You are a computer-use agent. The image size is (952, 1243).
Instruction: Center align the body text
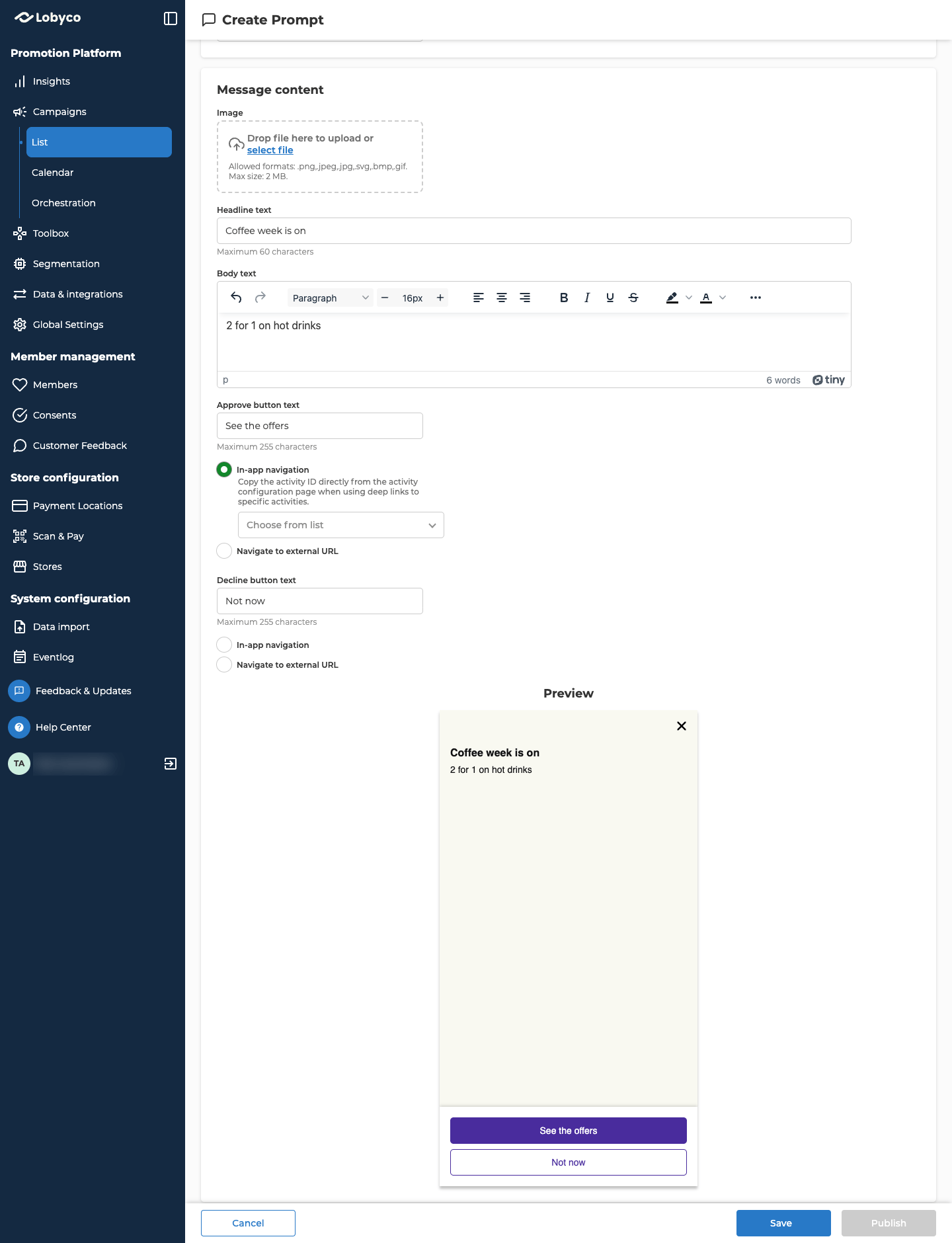click(502, 298)
